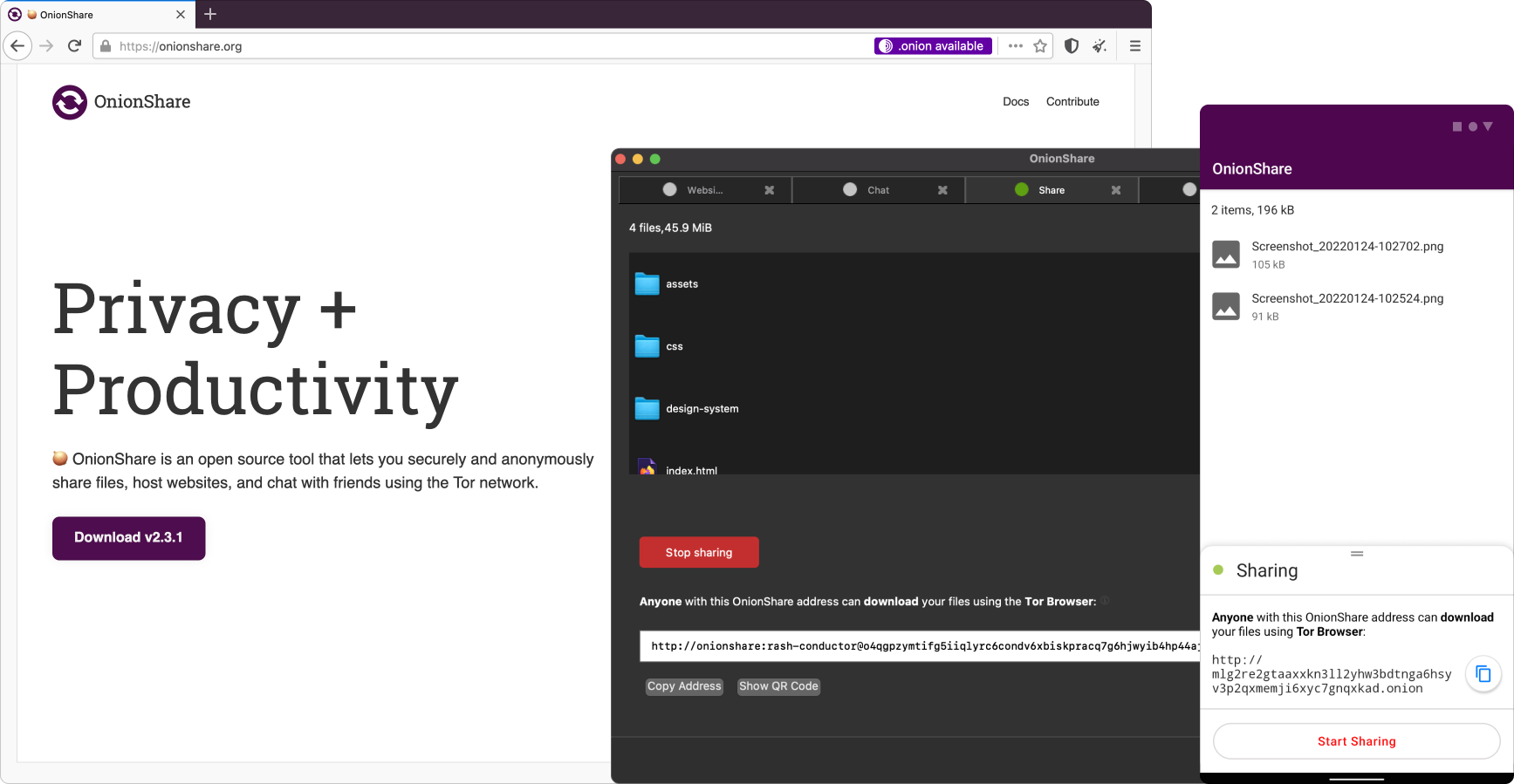Click the mobile onion address text
This screenshot has width=1514, height=784.
click(1332, 675)
